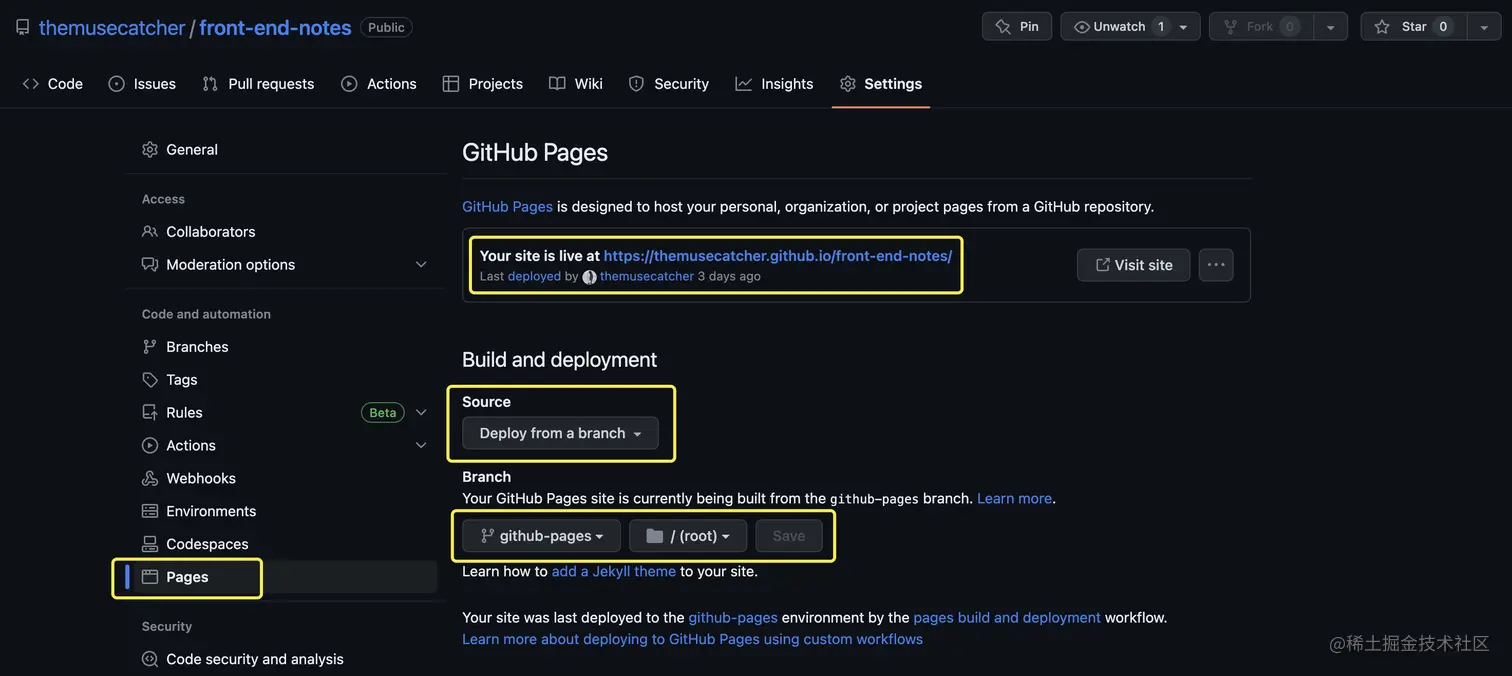Image resolution: width=1512 pixels, height=676 pixels.
Task: Learn more about custom workflows link
Action: click(x=692, y=639)
